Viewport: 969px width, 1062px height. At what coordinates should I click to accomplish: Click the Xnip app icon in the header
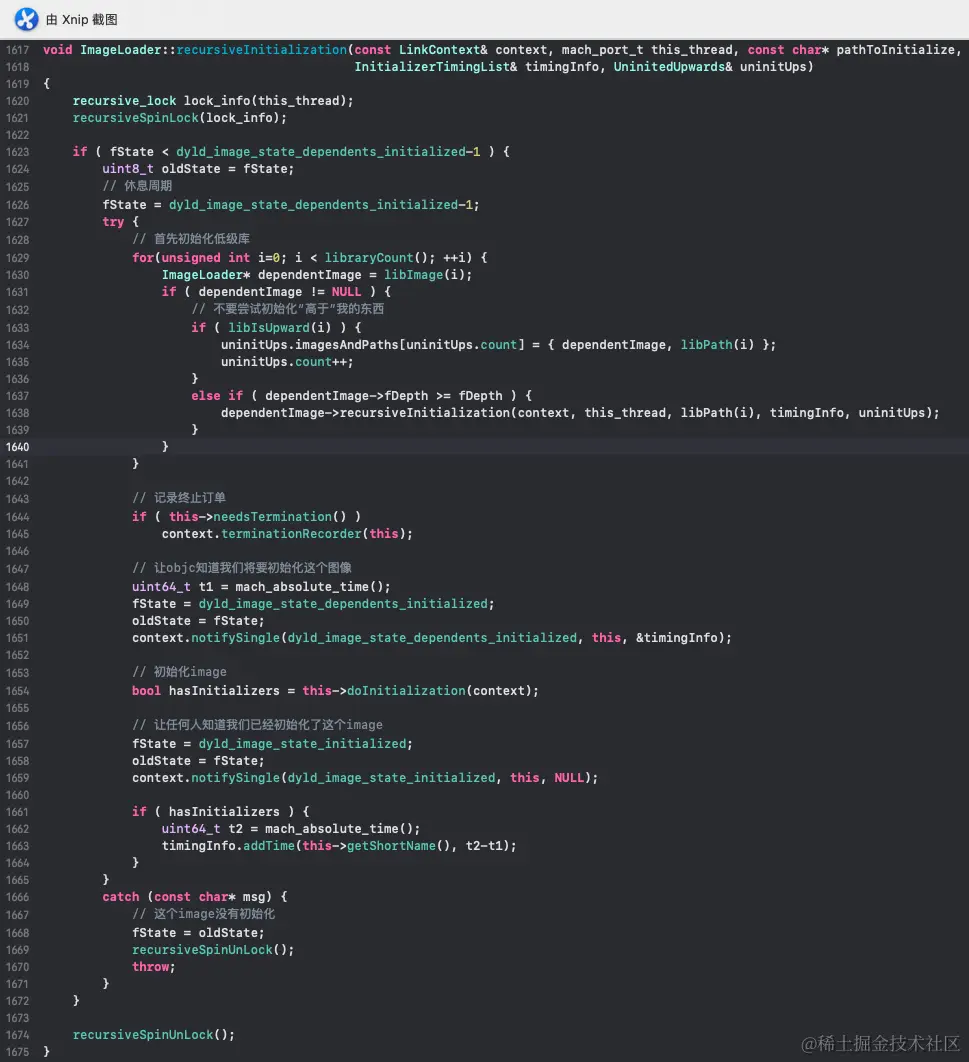(x=26, y=19)
